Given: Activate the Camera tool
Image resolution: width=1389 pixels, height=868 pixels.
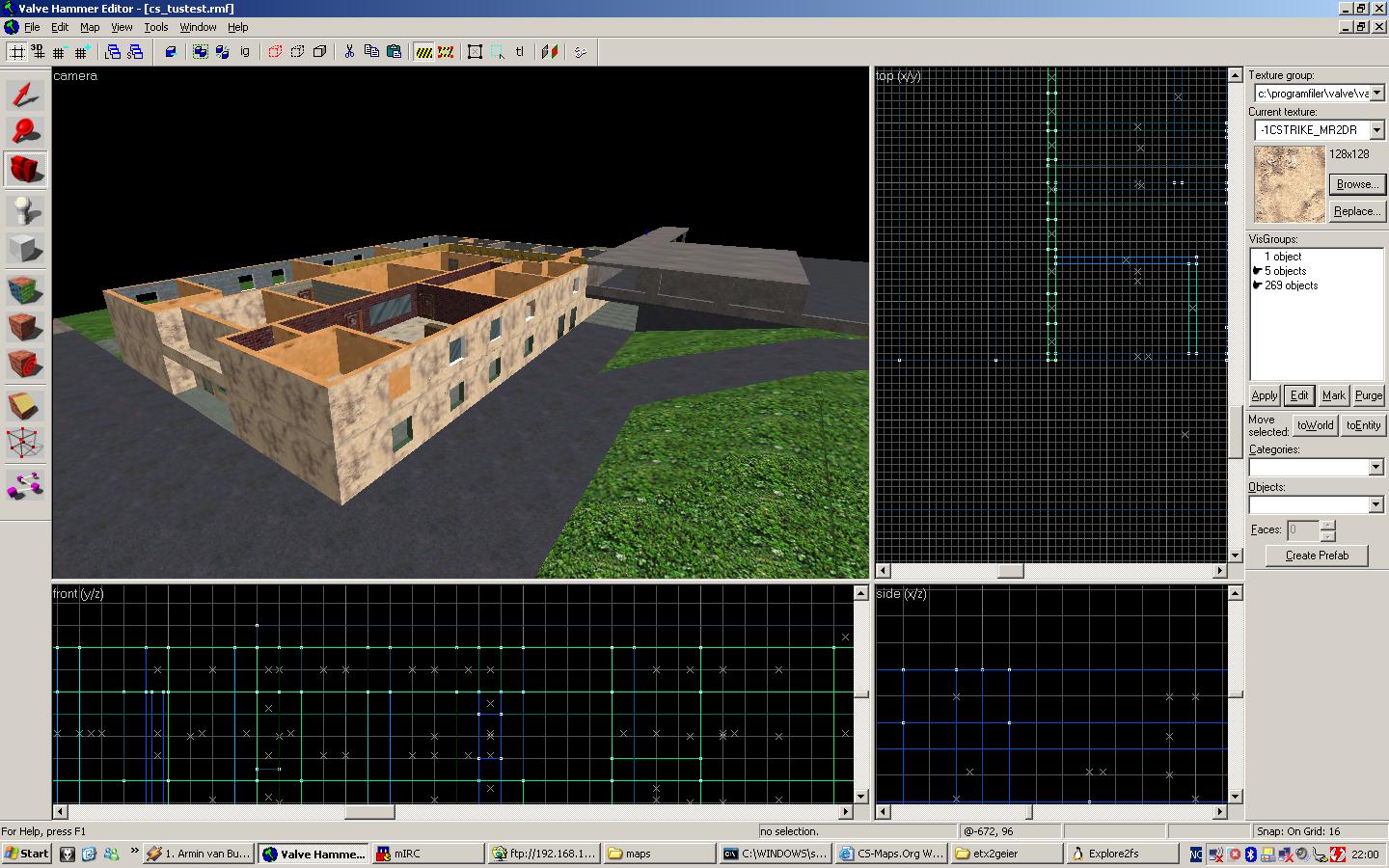Looking at the screenshot, I should (x=25, y=170).
